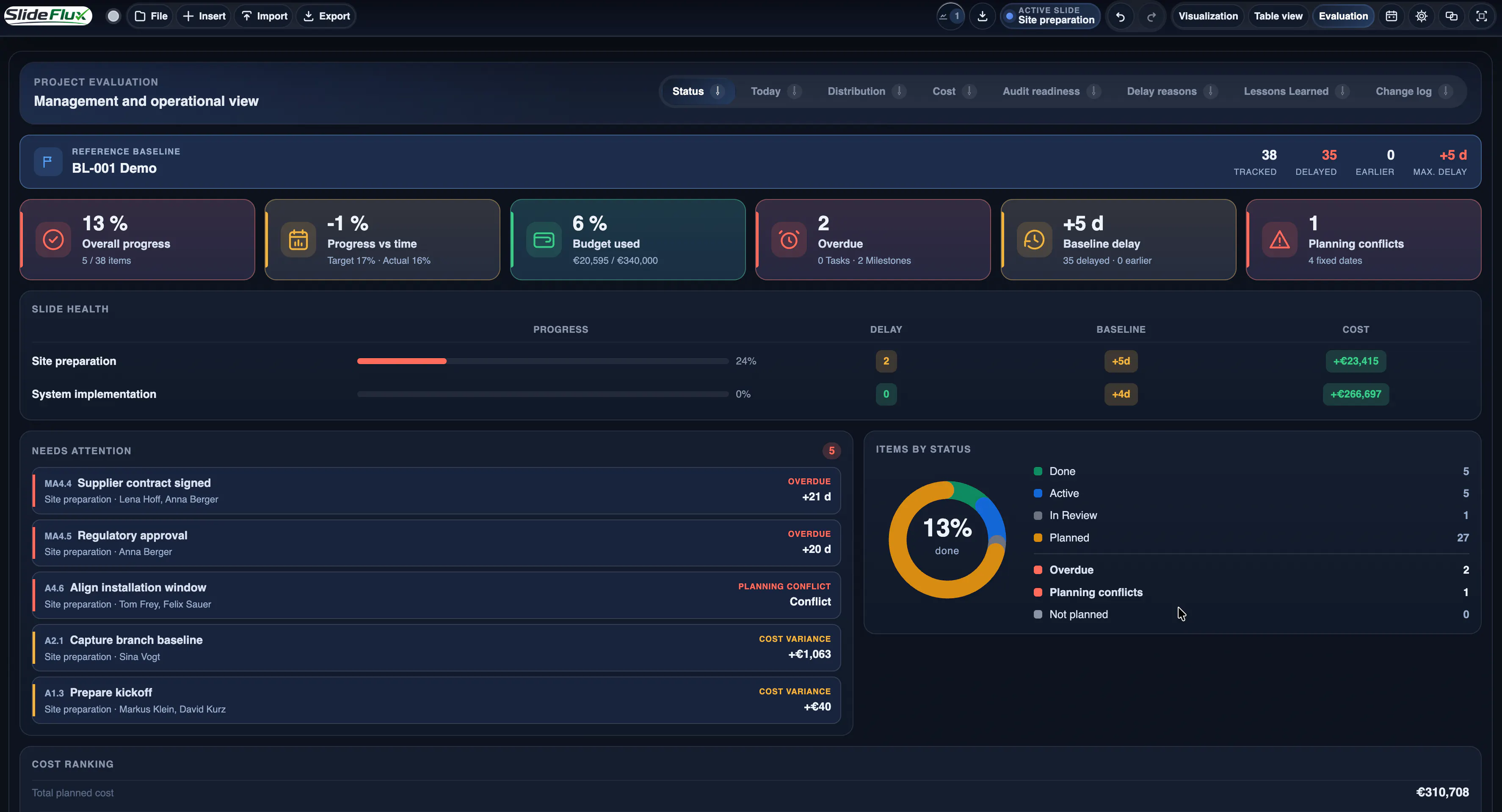Screen dimensions: 1502x812
Task: Click the SlideFlux logo
Action: pos(48,16)
